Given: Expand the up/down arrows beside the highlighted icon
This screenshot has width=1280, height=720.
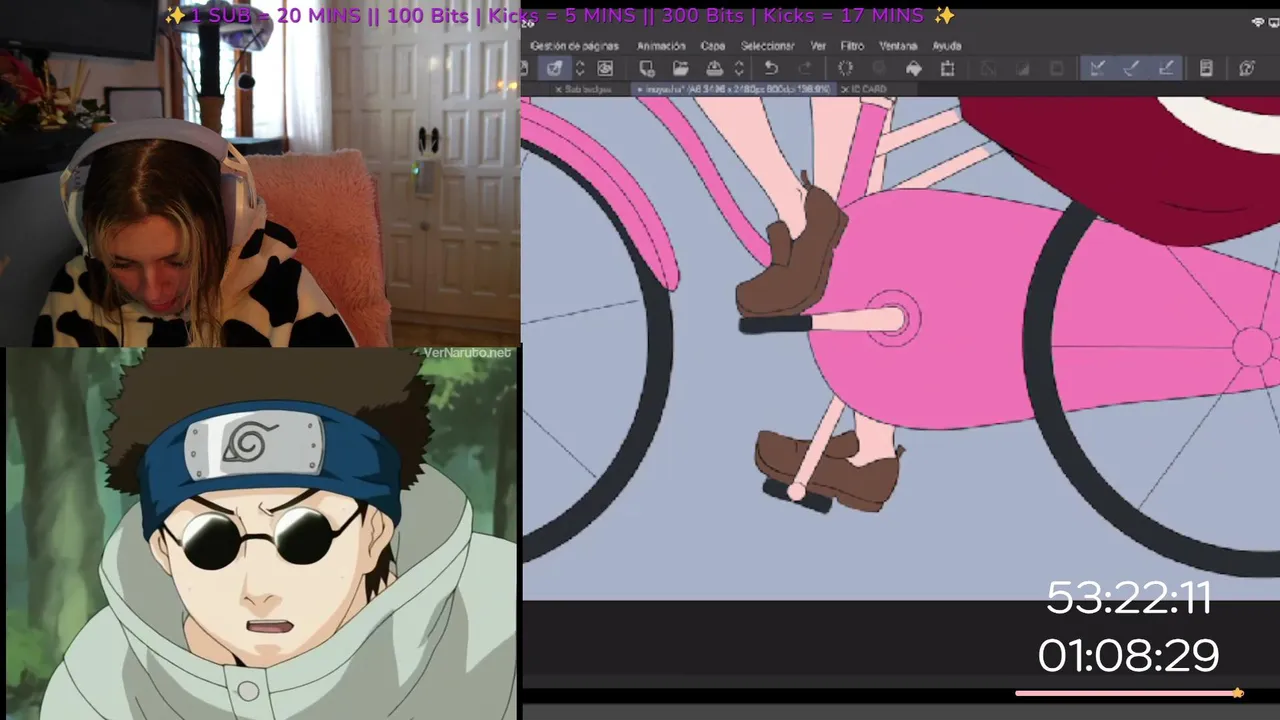Looking at the screenshot, I should point(580,68).
